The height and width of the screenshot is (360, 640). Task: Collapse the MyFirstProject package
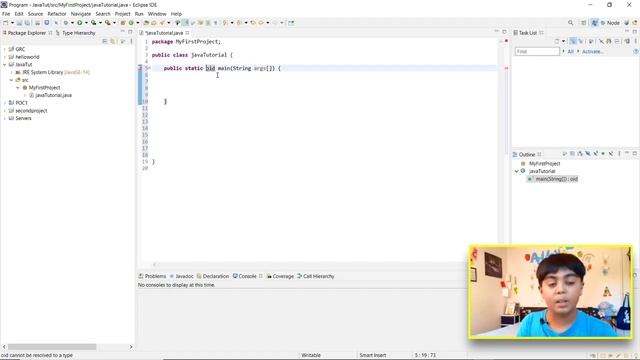coord(18,88)
